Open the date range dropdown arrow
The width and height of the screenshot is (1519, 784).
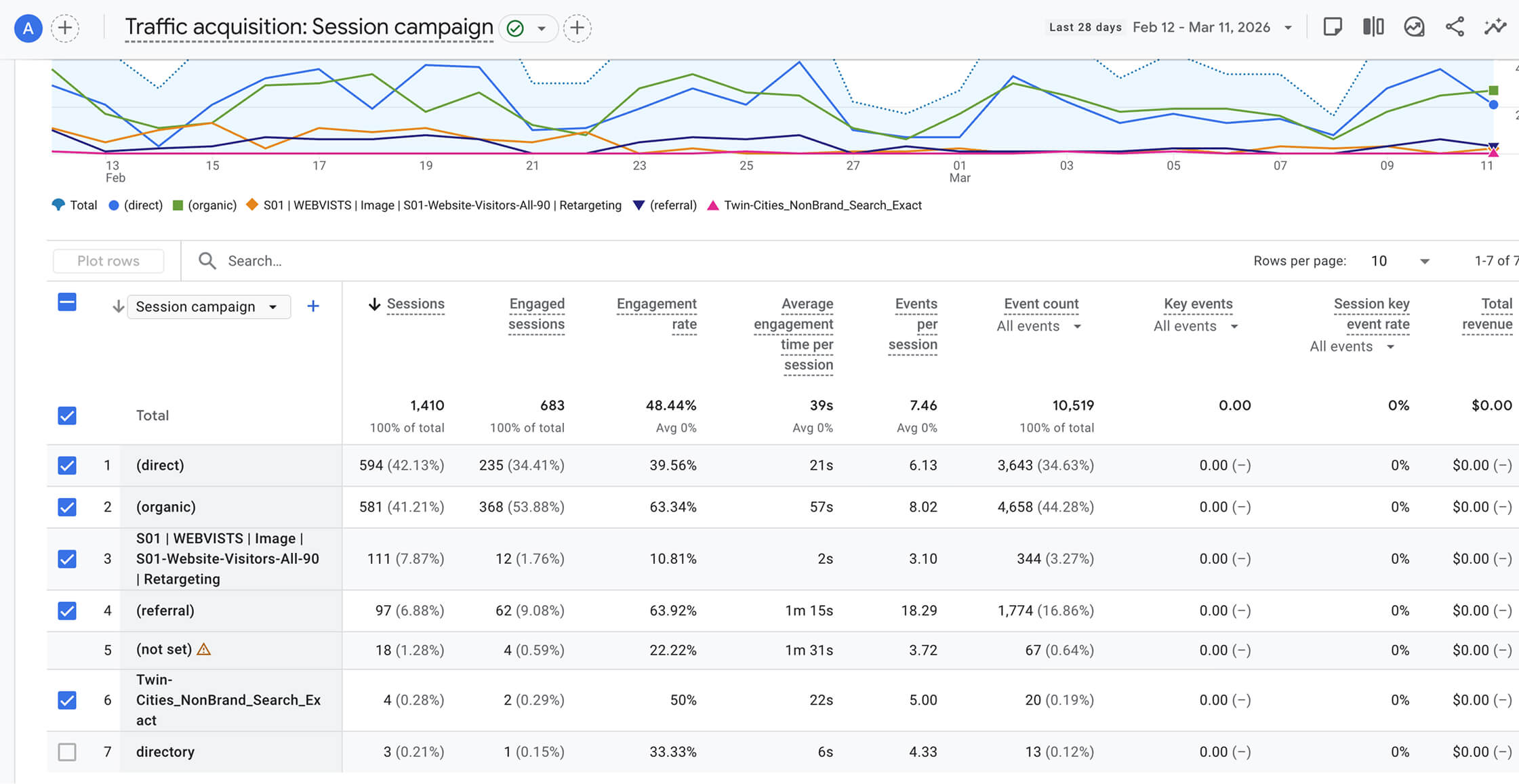coord(1288,28)
